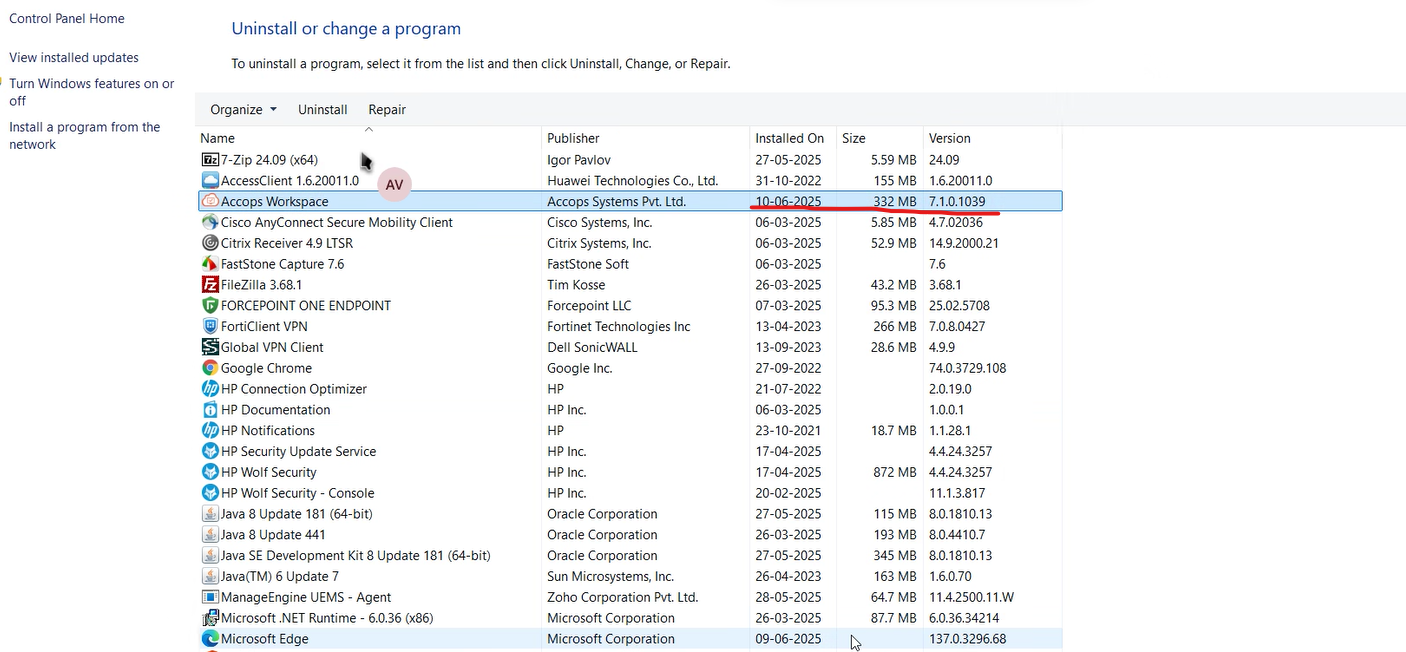Click the Java 8 Update 181 (64-bit) icon
Image resolution: width=1406 pixels, height=652 pixels.
210,514
